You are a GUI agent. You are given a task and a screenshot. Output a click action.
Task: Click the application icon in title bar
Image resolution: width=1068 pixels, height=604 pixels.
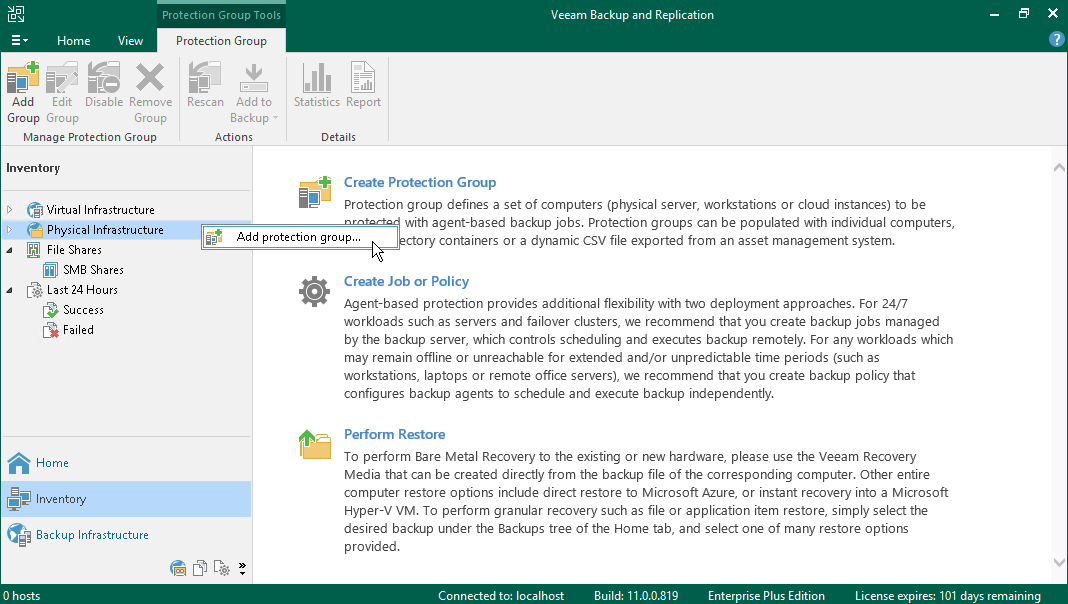16,14
